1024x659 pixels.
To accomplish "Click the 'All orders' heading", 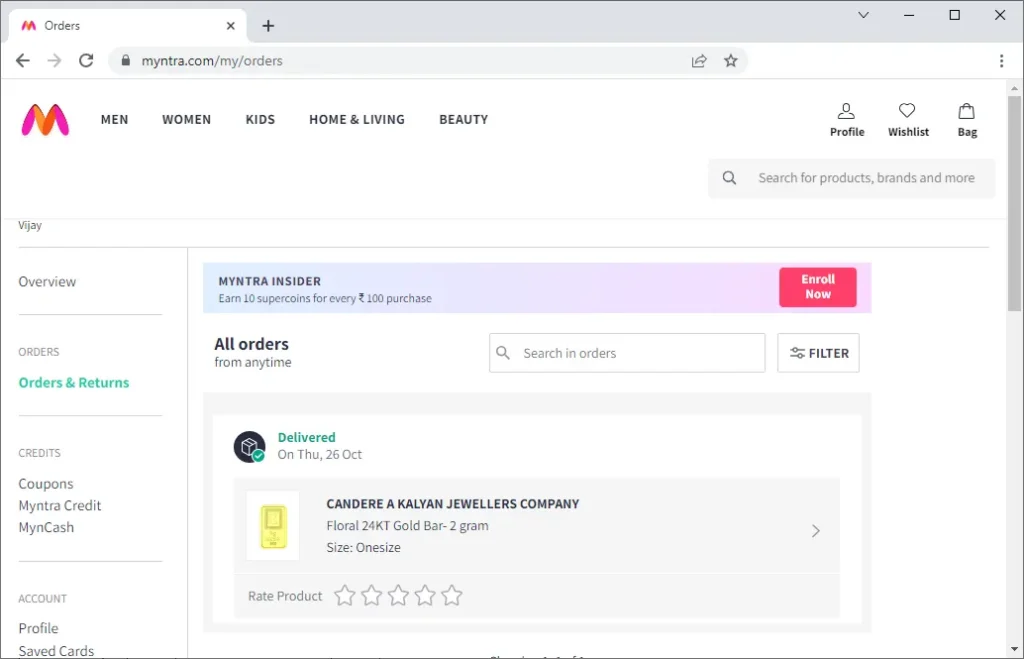I will [x=251, y=344].
